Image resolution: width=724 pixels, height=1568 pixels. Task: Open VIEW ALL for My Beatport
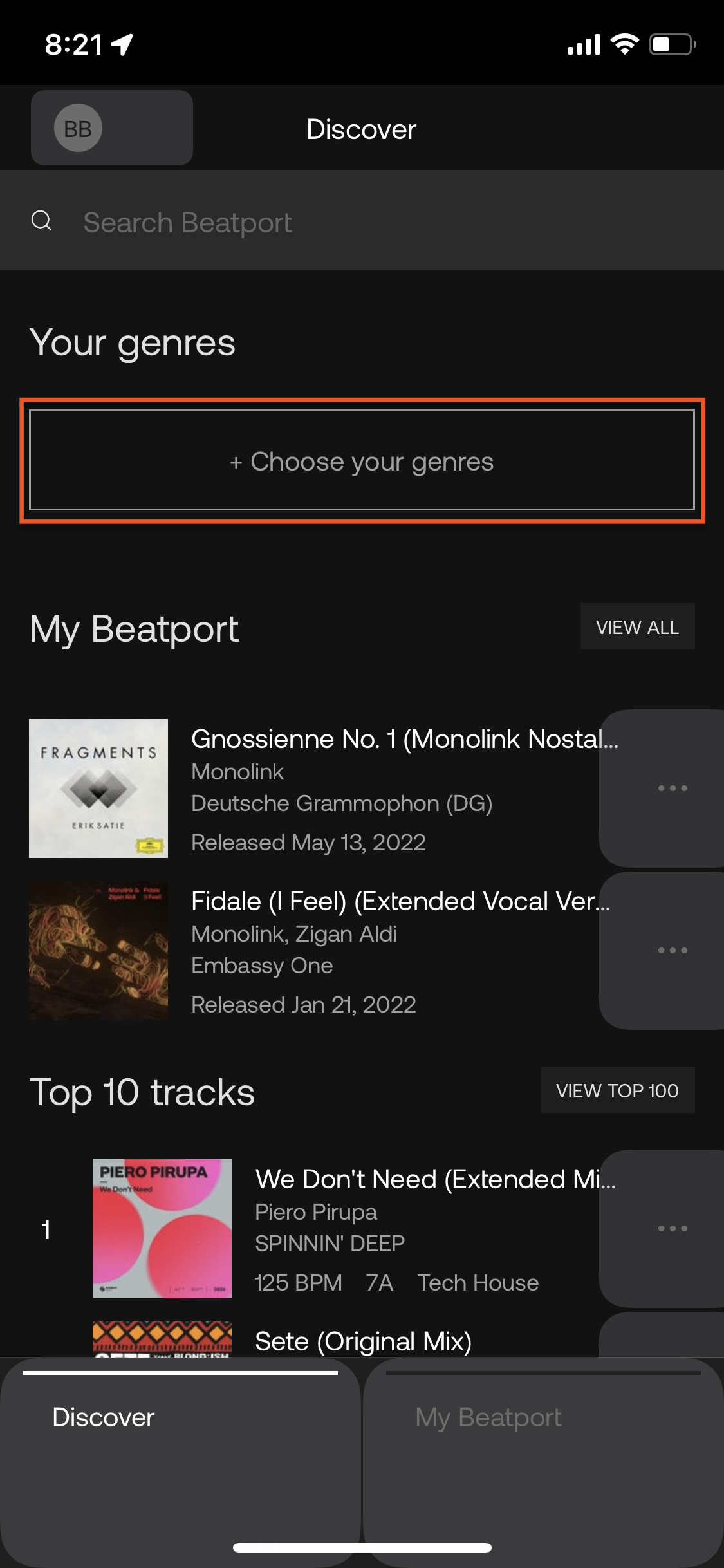[637, 627]
